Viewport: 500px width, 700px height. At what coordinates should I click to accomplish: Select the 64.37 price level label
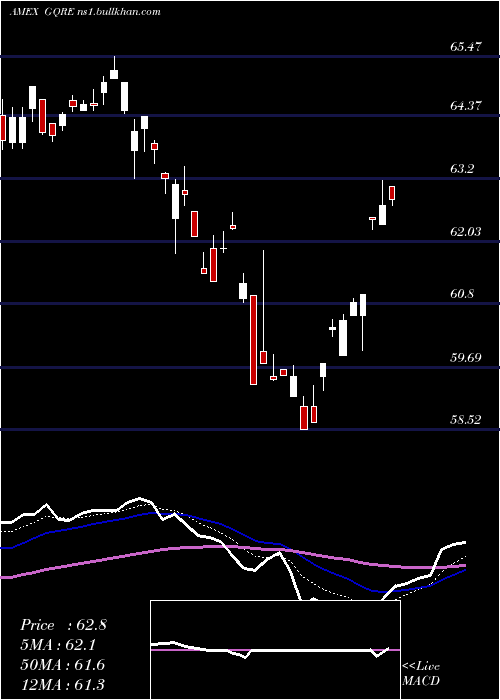coord(466,106)
